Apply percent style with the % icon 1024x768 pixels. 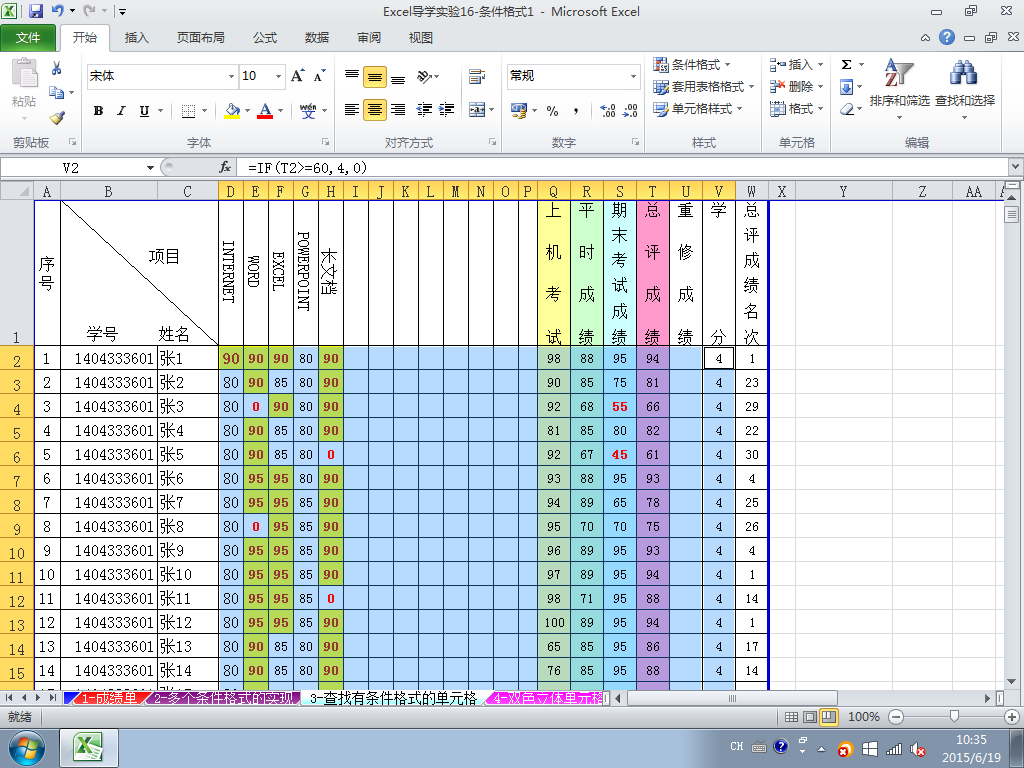[552, 110]
